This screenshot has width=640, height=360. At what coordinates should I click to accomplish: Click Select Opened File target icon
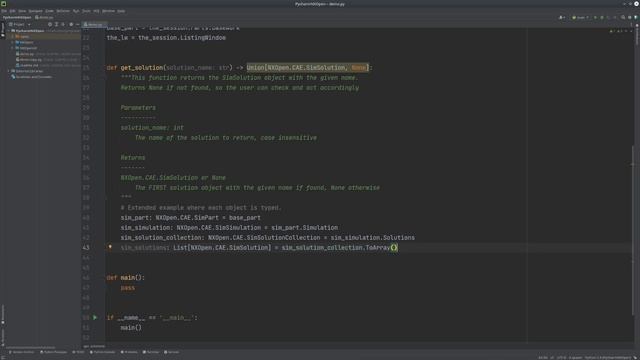pos(50,24)
